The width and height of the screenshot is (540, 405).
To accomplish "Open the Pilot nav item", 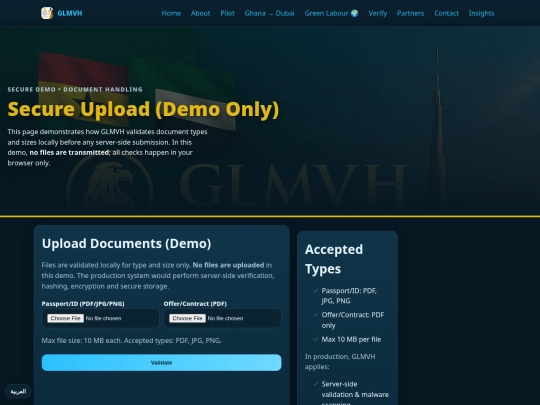I will click(227, 13).
